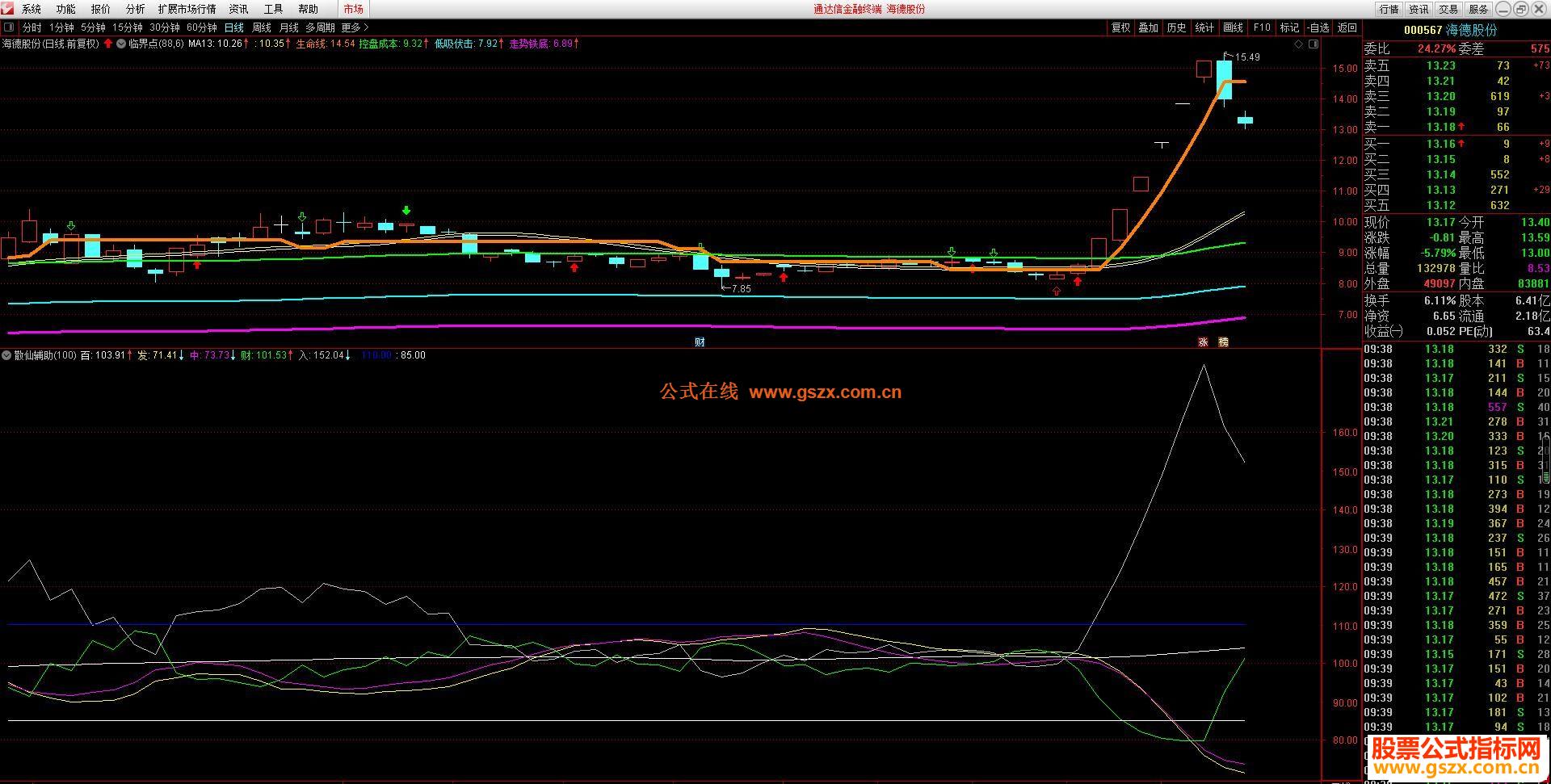Viewport: 1551px width, 784px height.
Task: Open the 报价 menu
Action: coord(100,9)
